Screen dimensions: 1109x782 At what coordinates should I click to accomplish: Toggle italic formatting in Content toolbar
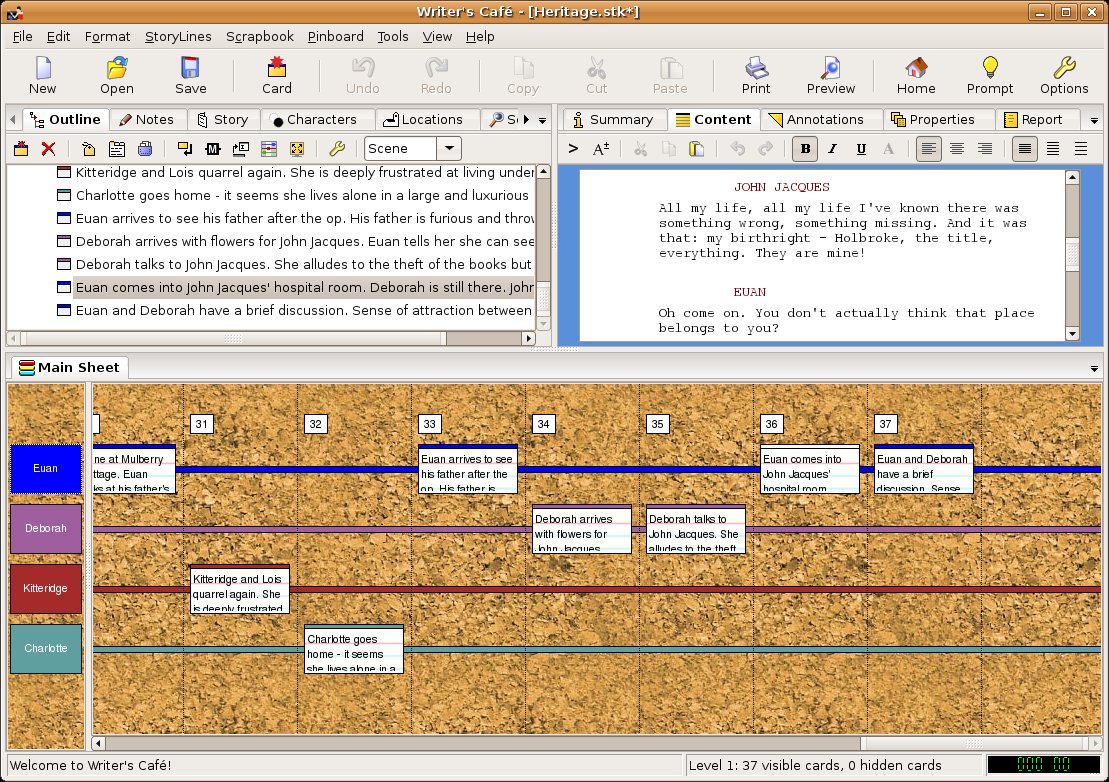click(x=832, y=148)
